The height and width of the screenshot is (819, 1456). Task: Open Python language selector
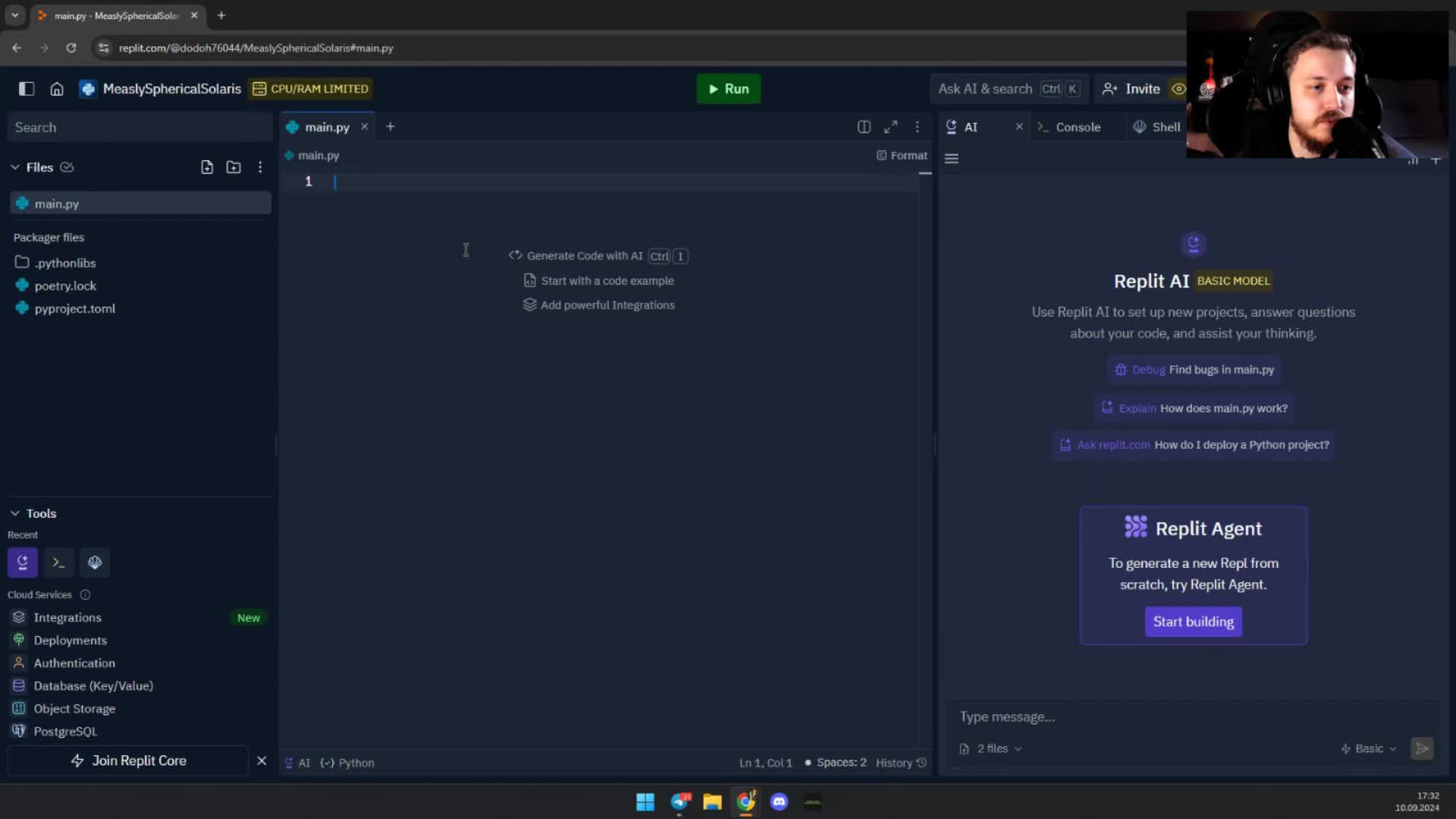[347, 763]
